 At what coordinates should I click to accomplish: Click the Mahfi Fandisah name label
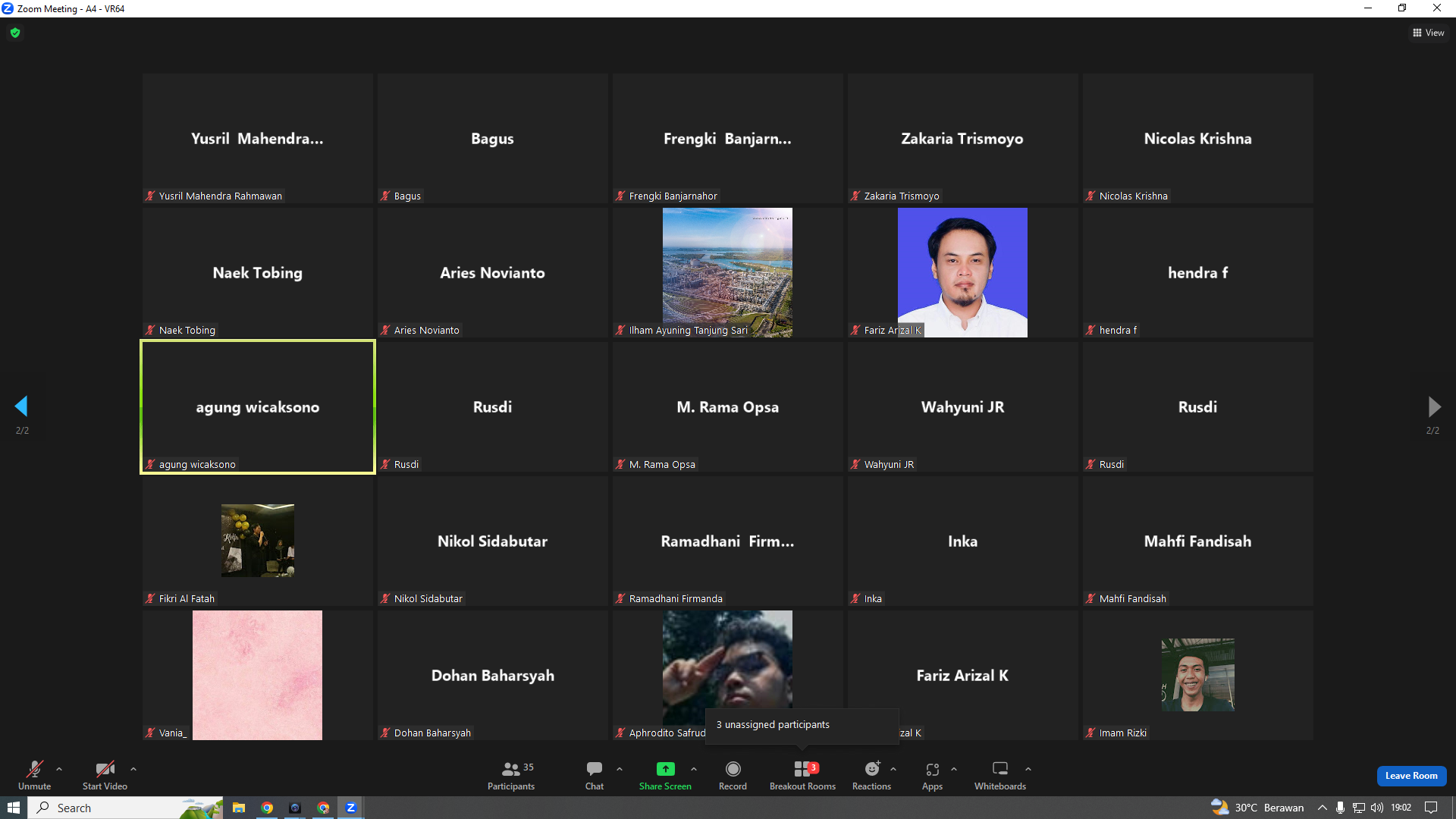(x=1133, y=598)
